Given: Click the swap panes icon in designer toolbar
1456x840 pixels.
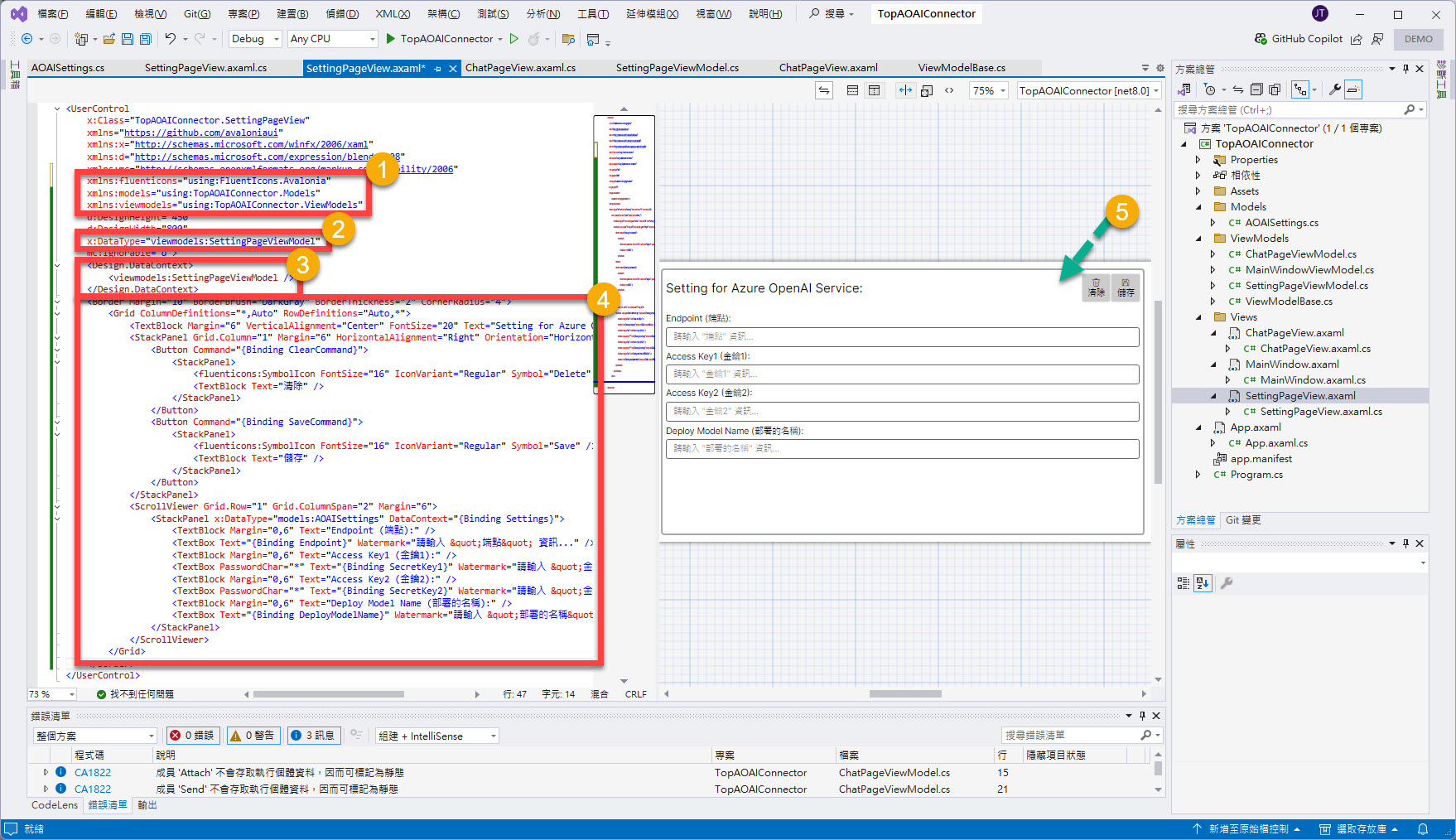Looking at the screenshot, I should coord(824,90).
